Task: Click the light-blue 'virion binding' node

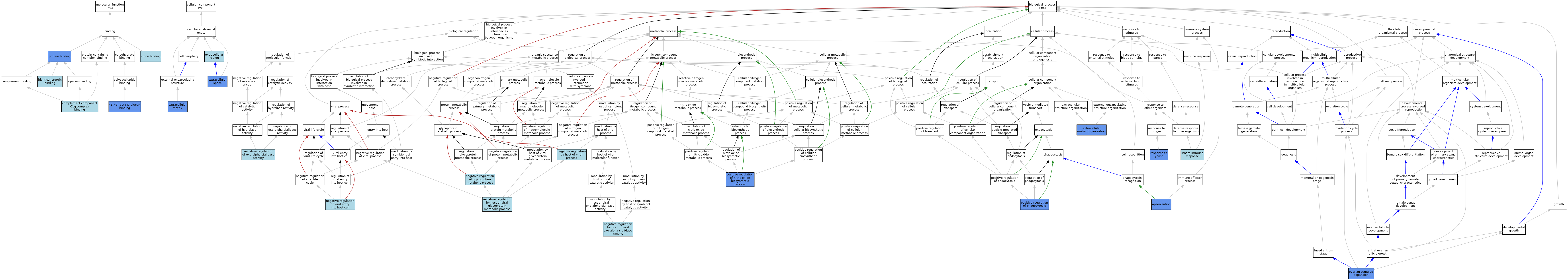Action: [150, 56]
